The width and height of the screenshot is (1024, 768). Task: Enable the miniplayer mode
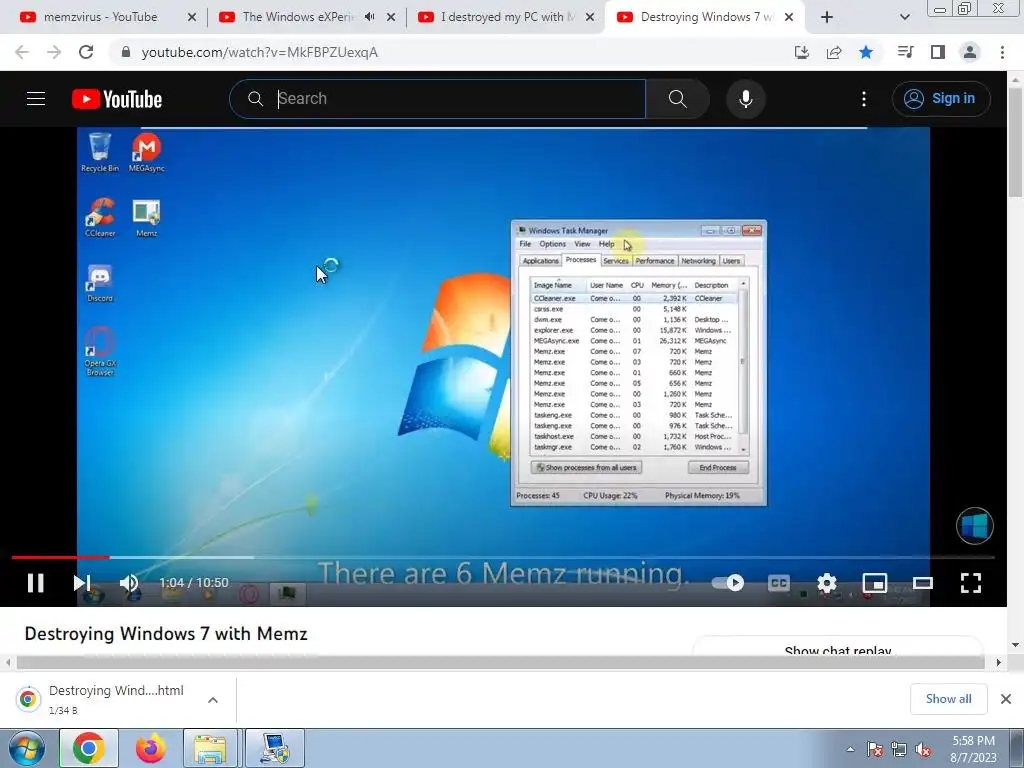coord(874,583)
